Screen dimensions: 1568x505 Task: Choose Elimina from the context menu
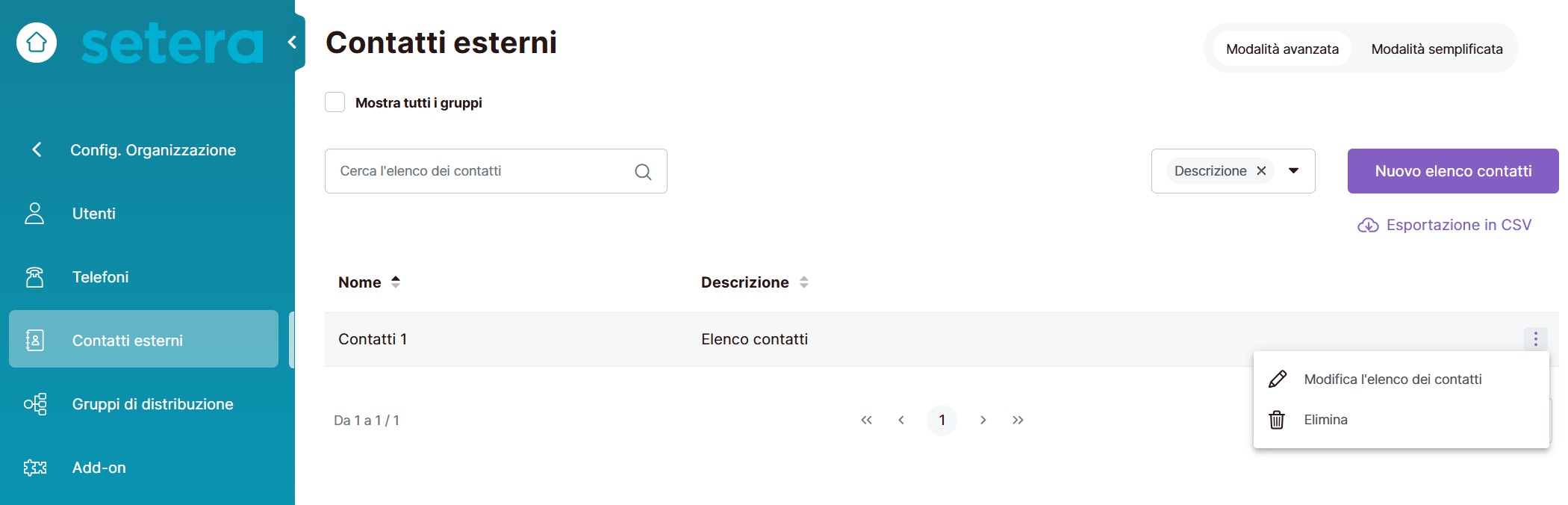coord(1325,420)
